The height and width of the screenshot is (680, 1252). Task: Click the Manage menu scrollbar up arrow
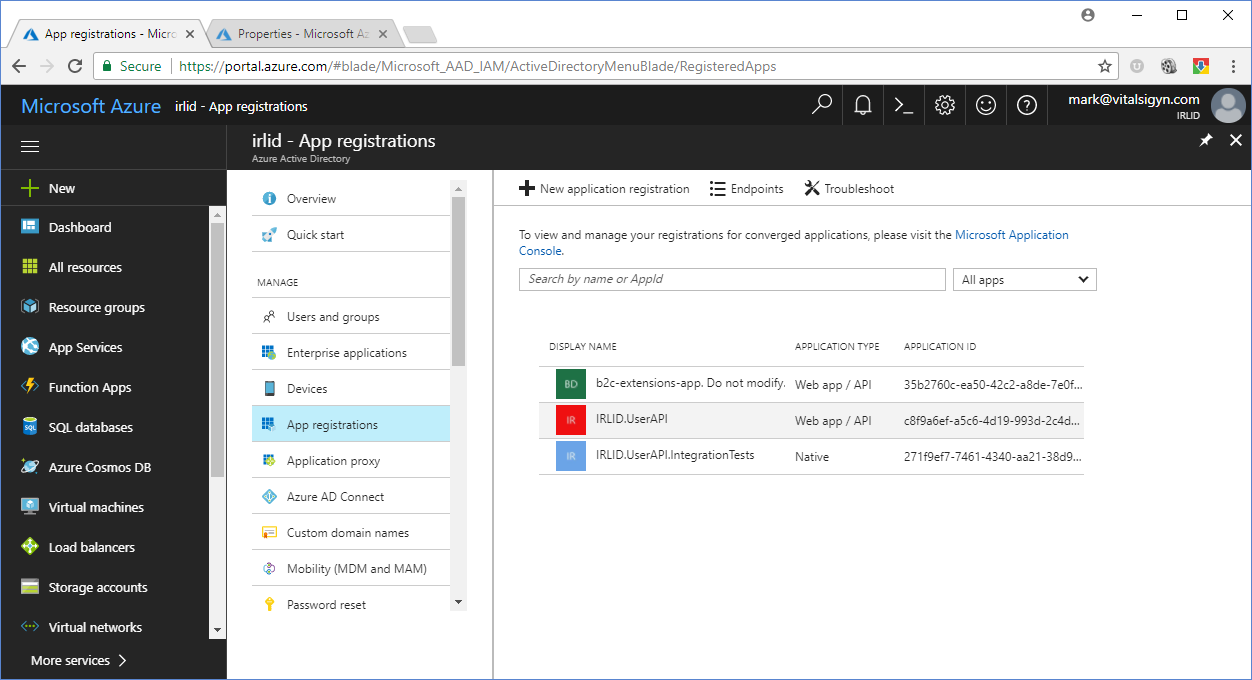(x=459, y=188)
